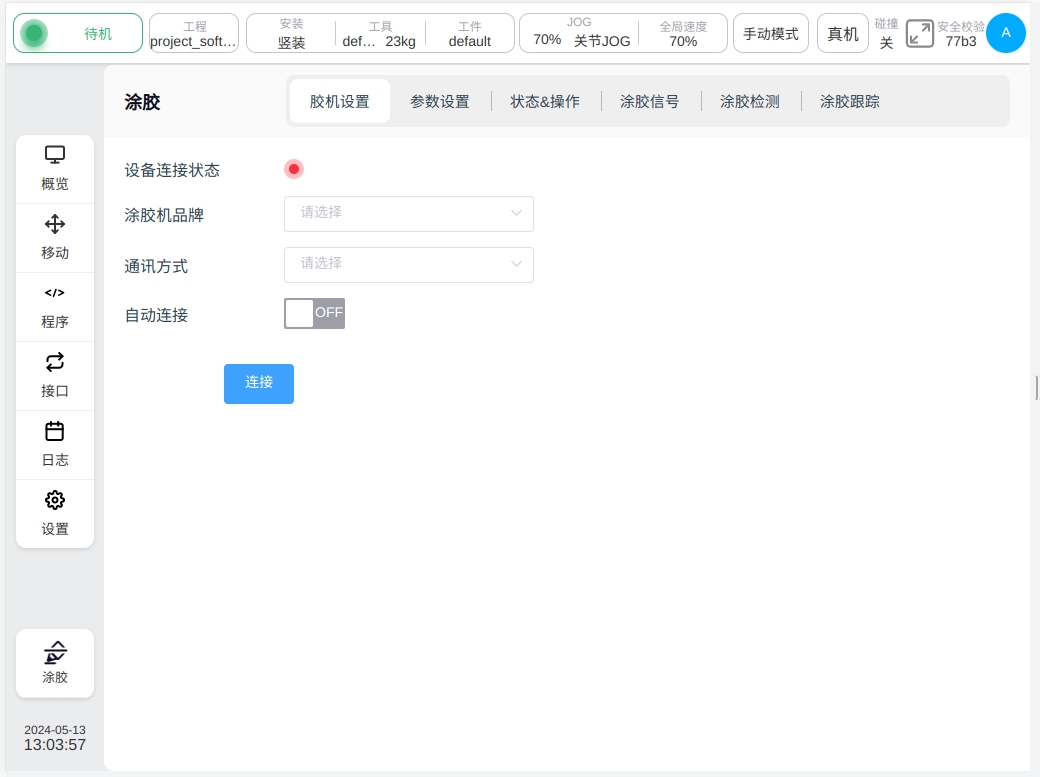Screen dimensions: 1040x777
Task: Open the 接口 interface loop icon
Action: pos(55,362)
